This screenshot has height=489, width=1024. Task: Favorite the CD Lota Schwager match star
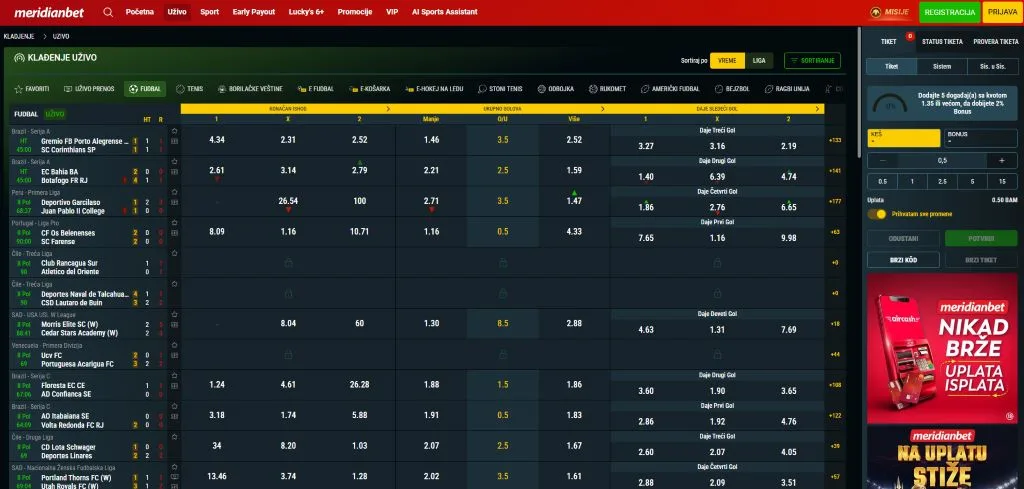(x=174, y=437)
